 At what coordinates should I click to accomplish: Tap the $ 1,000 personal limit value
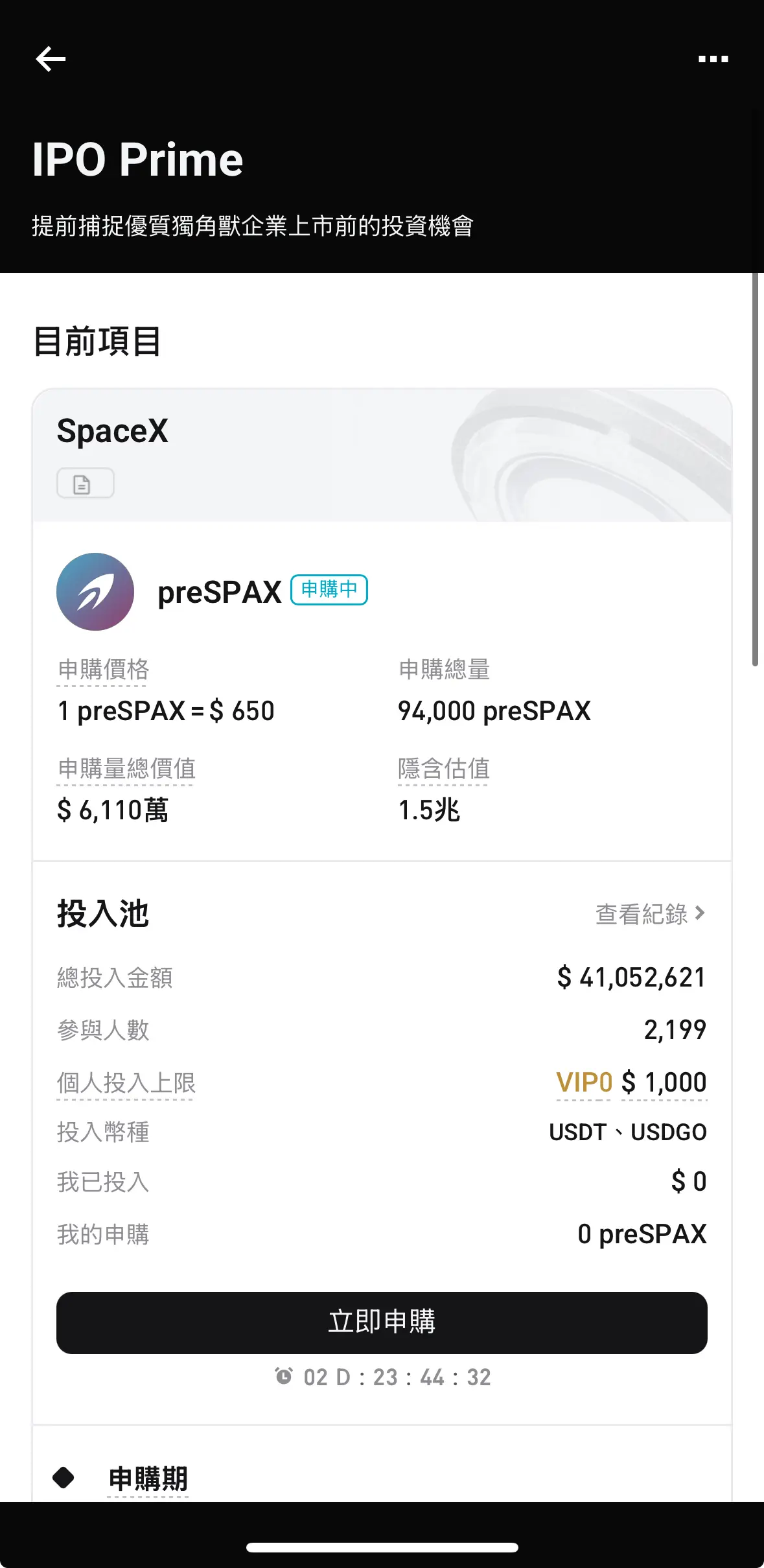[x=664, y=1082]
